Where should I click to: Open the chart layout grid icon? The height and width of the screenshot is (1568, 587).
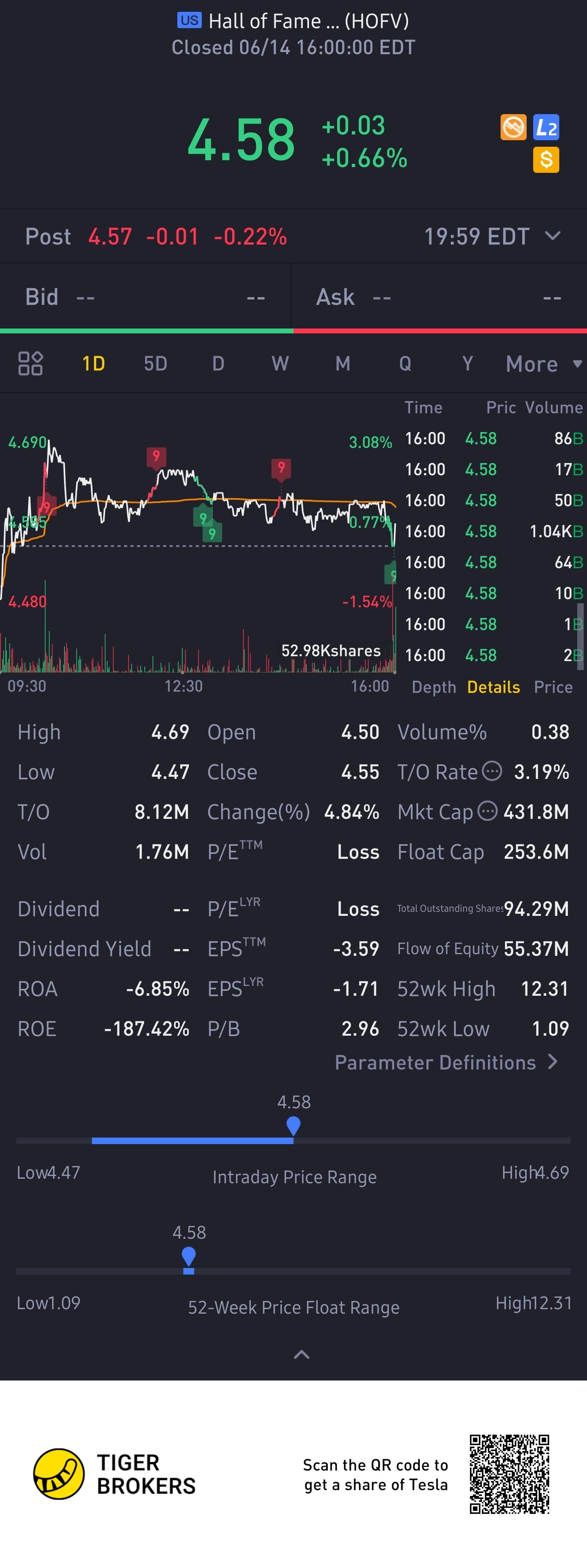tap(31, 364)
